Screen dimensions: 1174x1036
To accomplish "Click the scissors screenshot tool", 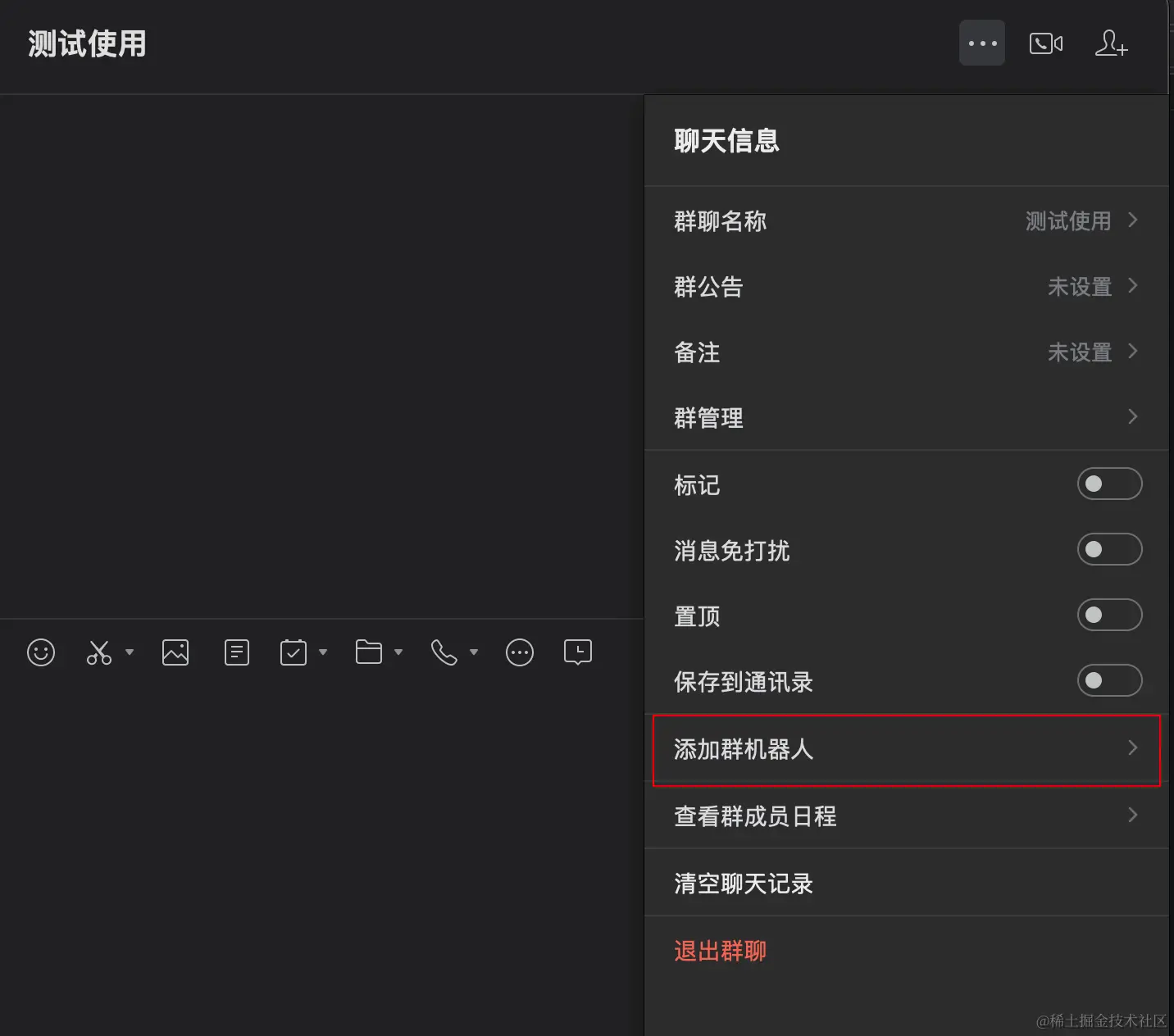I will click(99, 652).
